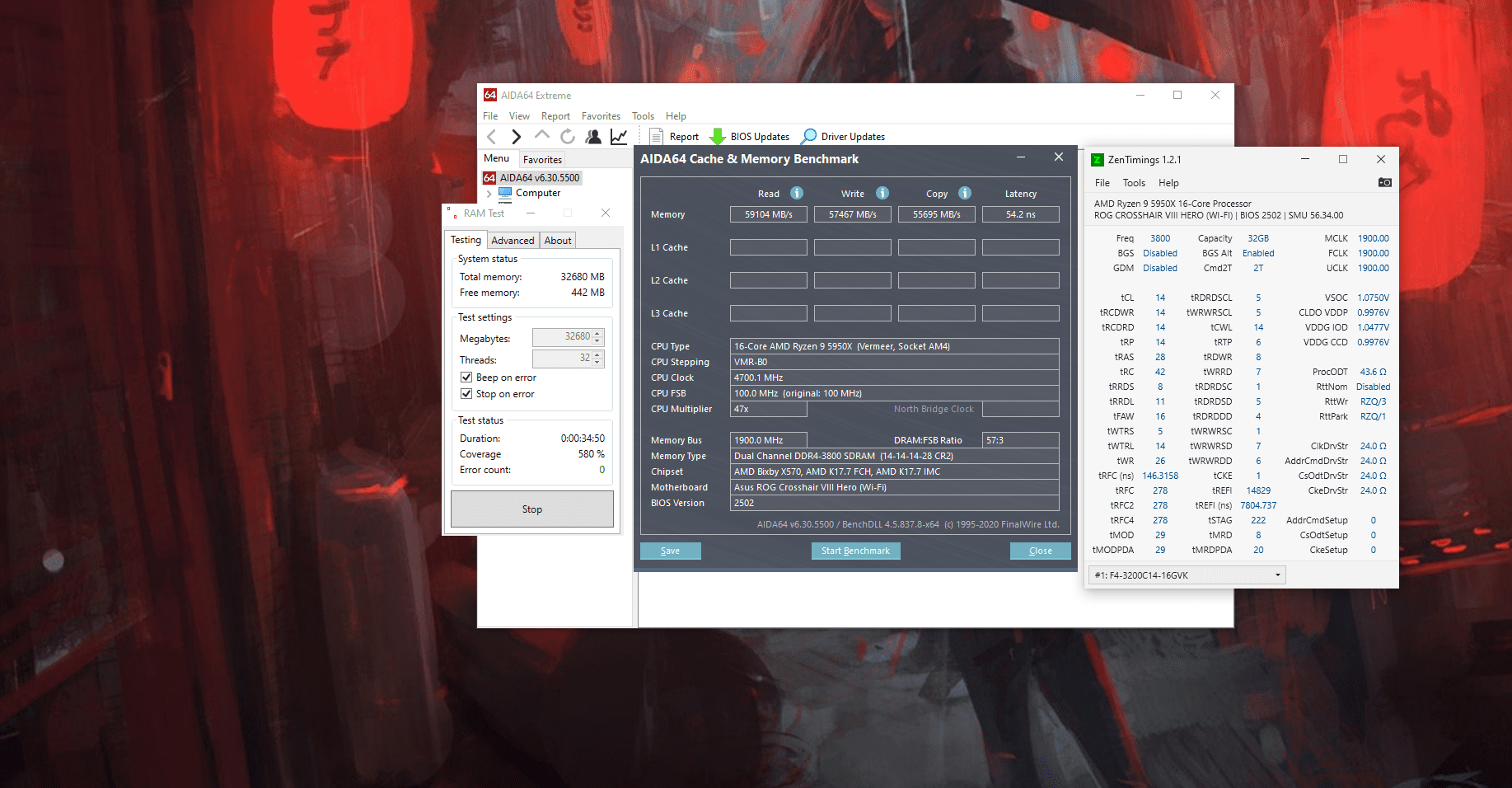Viewport: 1512px width, 788px height.
Task: Click Driver Updates magnifier icon
Action: 809,136
